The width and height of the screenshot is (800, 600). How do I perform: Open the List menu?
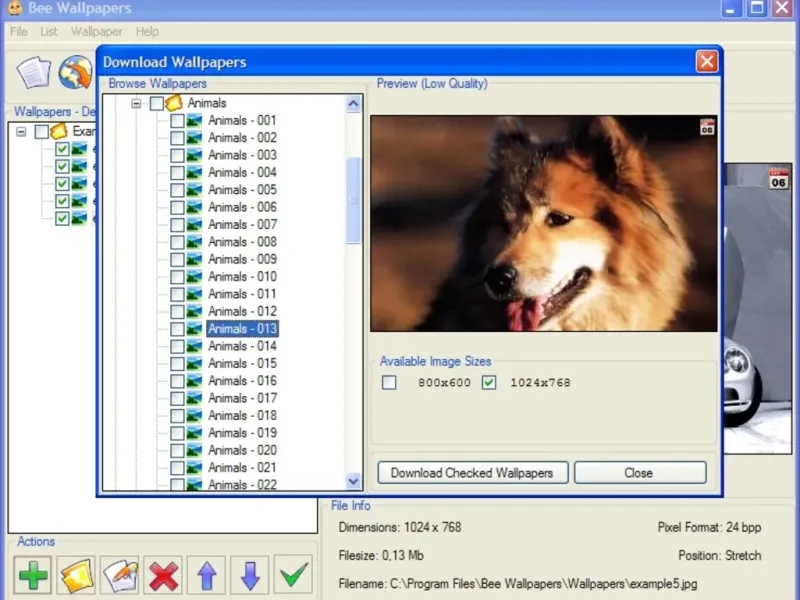click(x=49, y=32)
